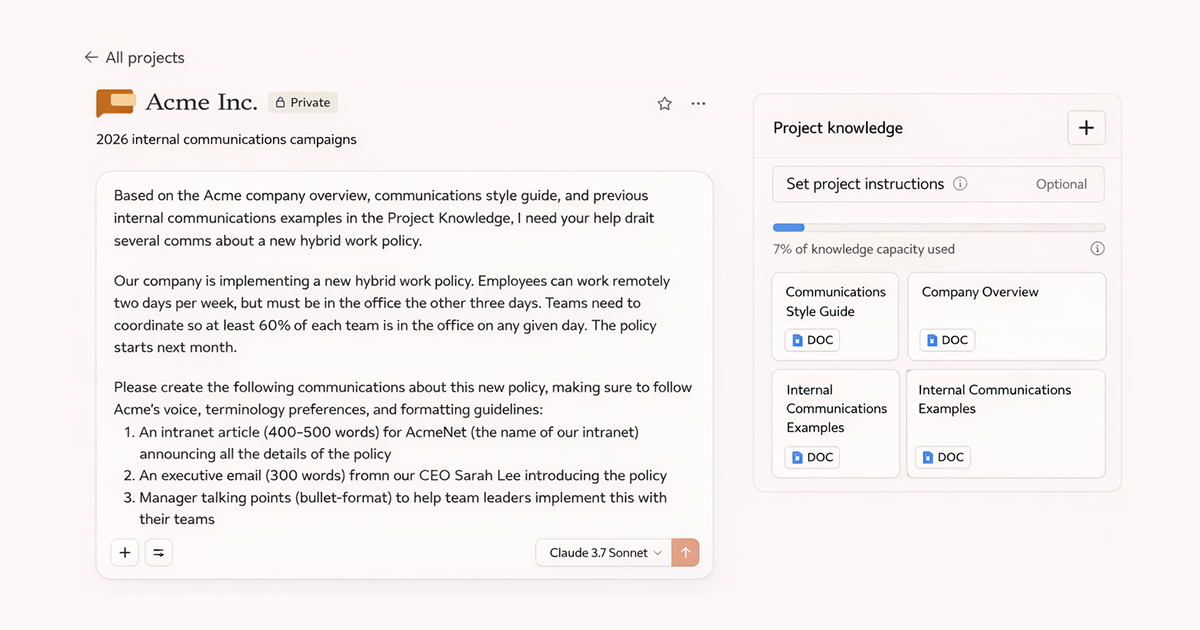Click the knowledge capacity progress bar

tap(938, 228)
